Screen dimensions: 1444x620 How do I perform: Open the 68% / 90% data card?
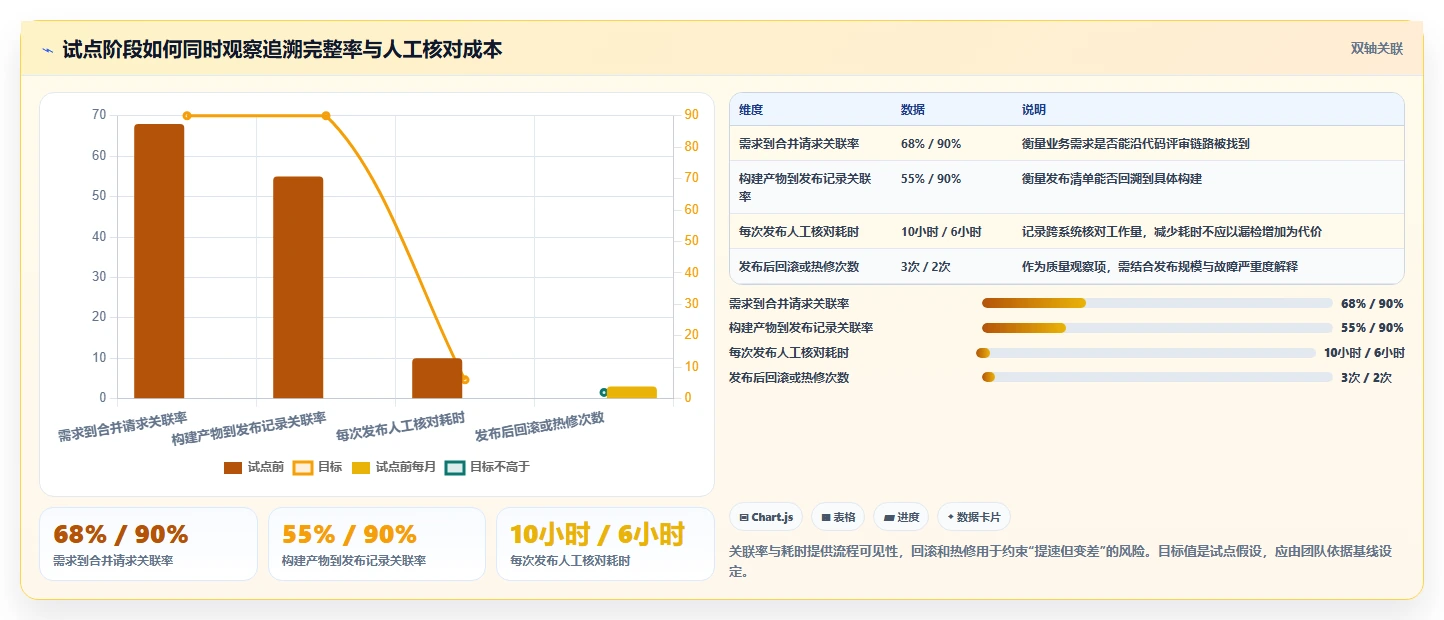point(148,544)
